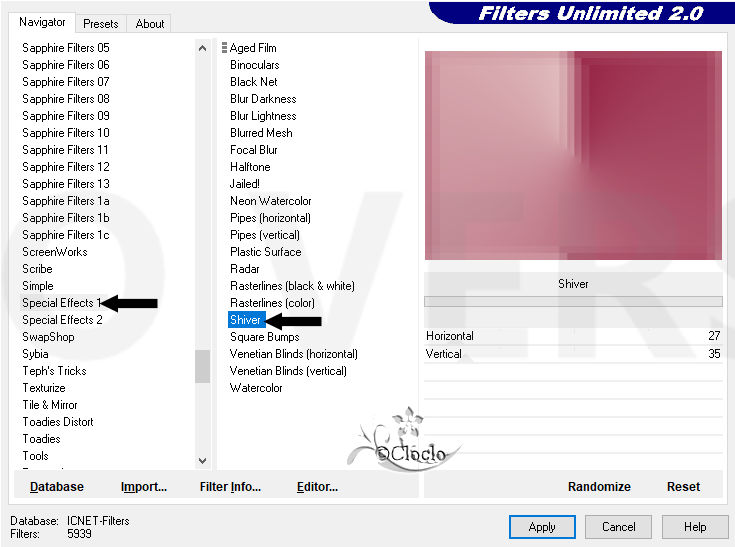Choose the Blur Darkness filter

pyautogui.click(x=263, y=99)
